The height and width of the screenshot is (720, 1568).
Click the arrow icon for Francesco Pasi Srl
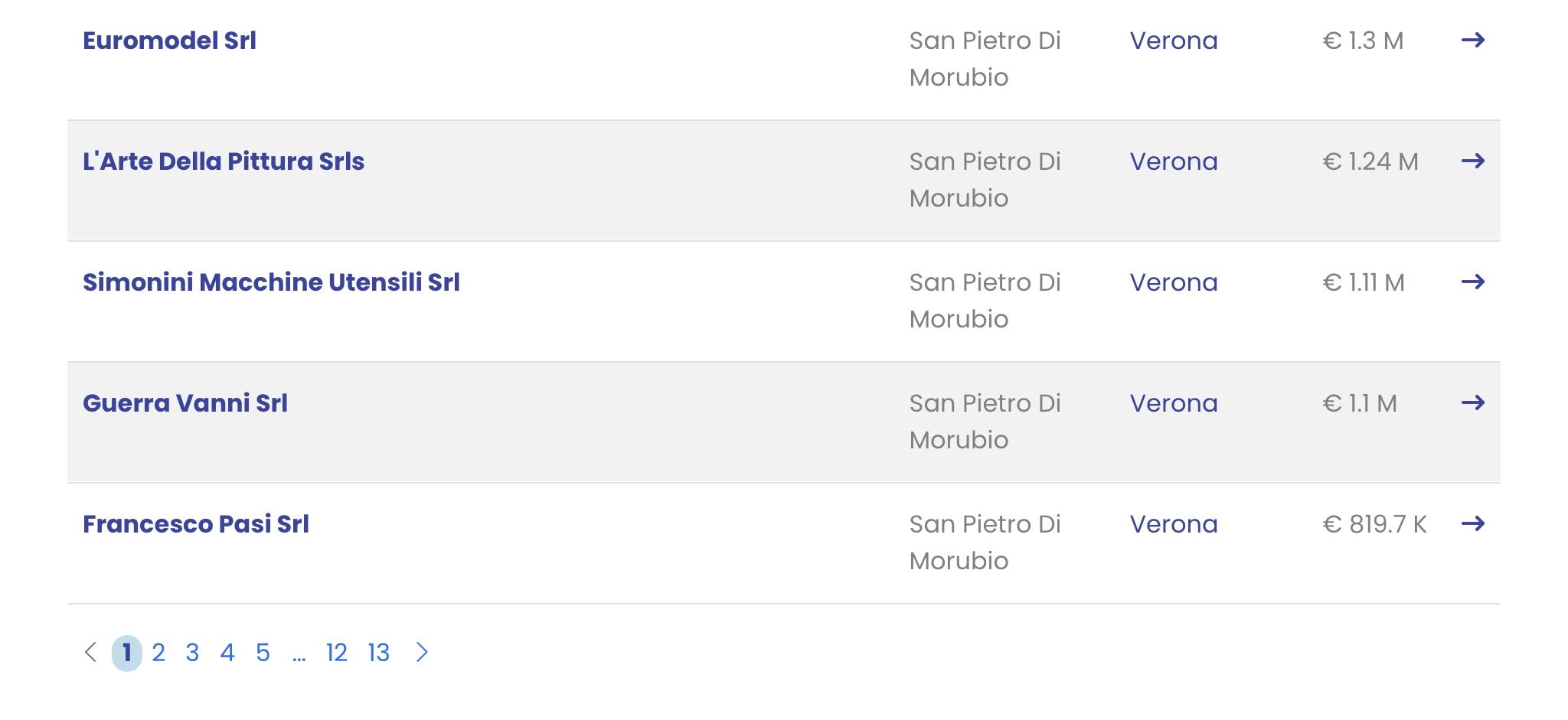tap(1472, 523)
